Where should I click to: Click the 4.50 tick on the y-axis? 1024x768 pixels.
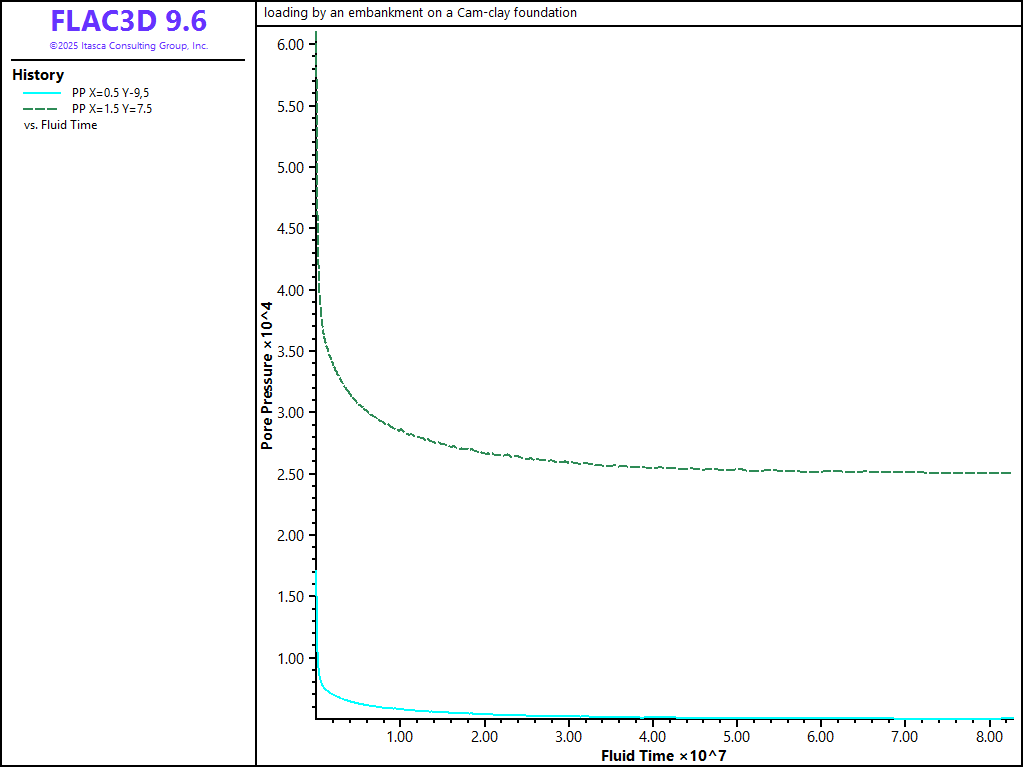290,229
